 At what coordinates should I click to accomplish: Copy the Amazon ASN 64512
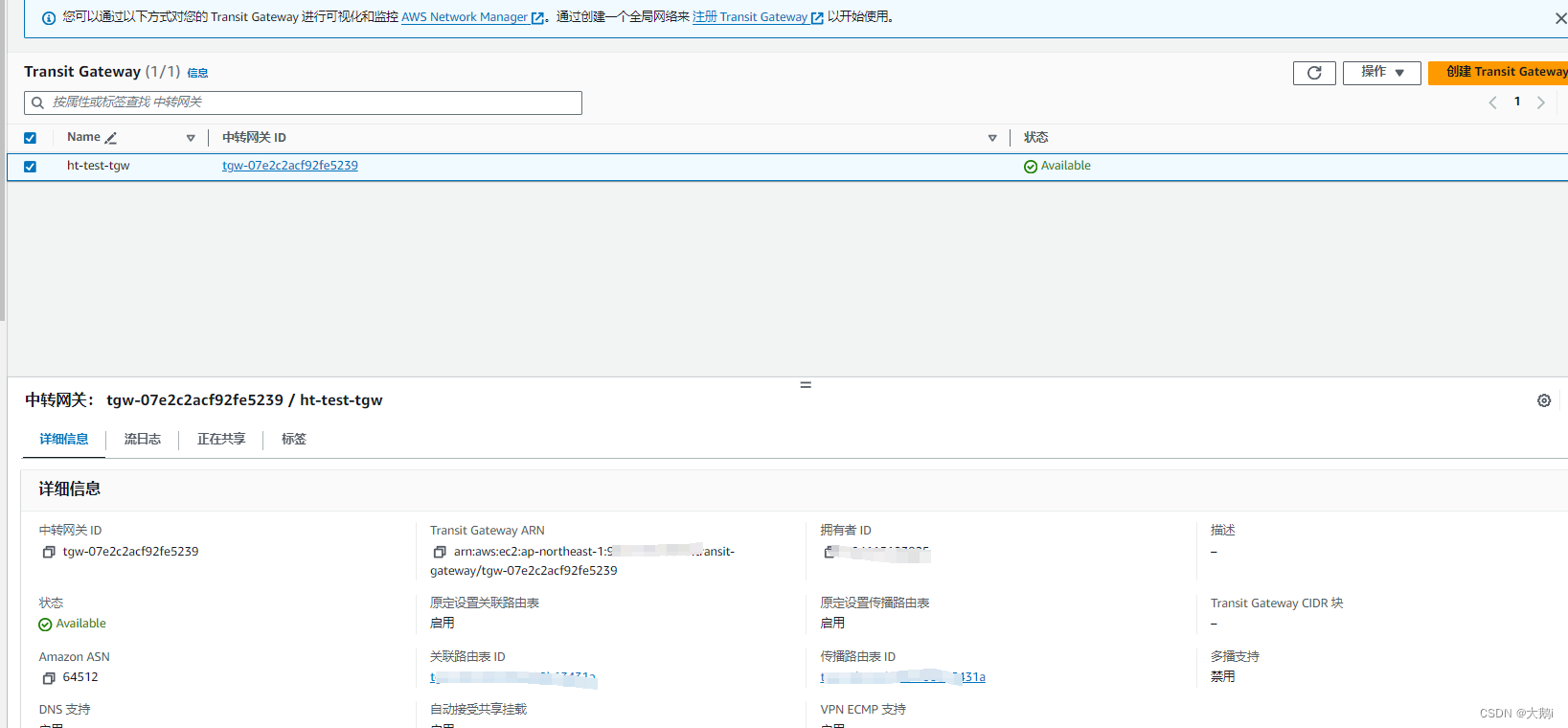coord(49,678)
